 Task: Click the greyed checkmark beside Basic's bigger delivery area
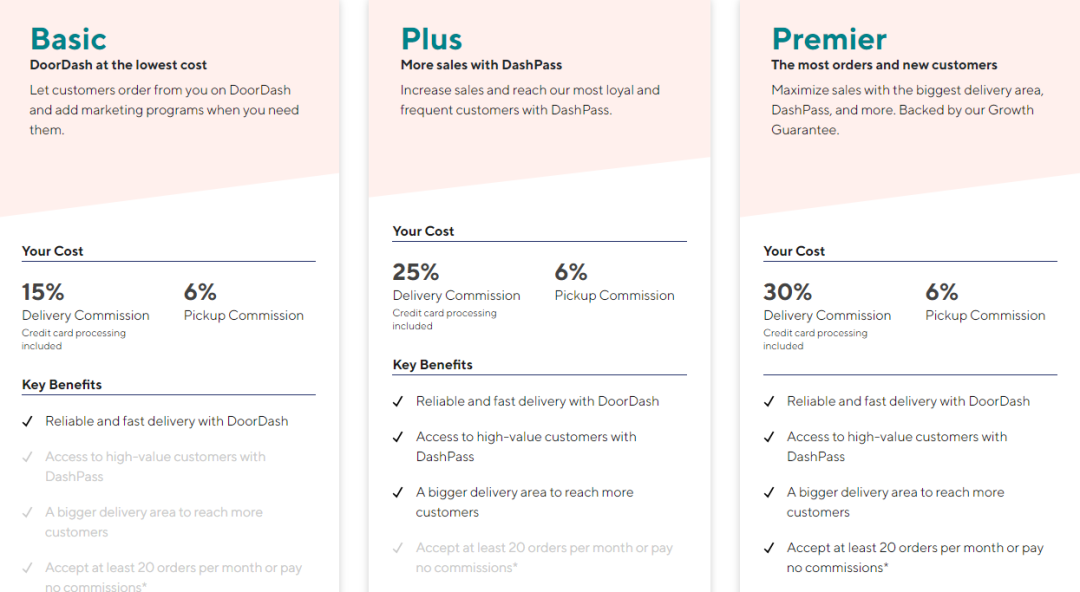point(28,513)
